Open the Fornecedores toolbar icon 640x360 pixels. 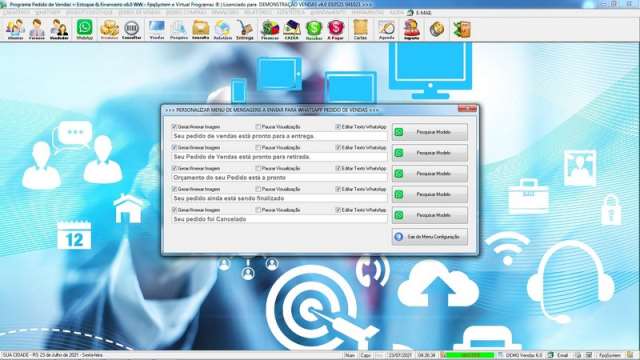point(37,29)
